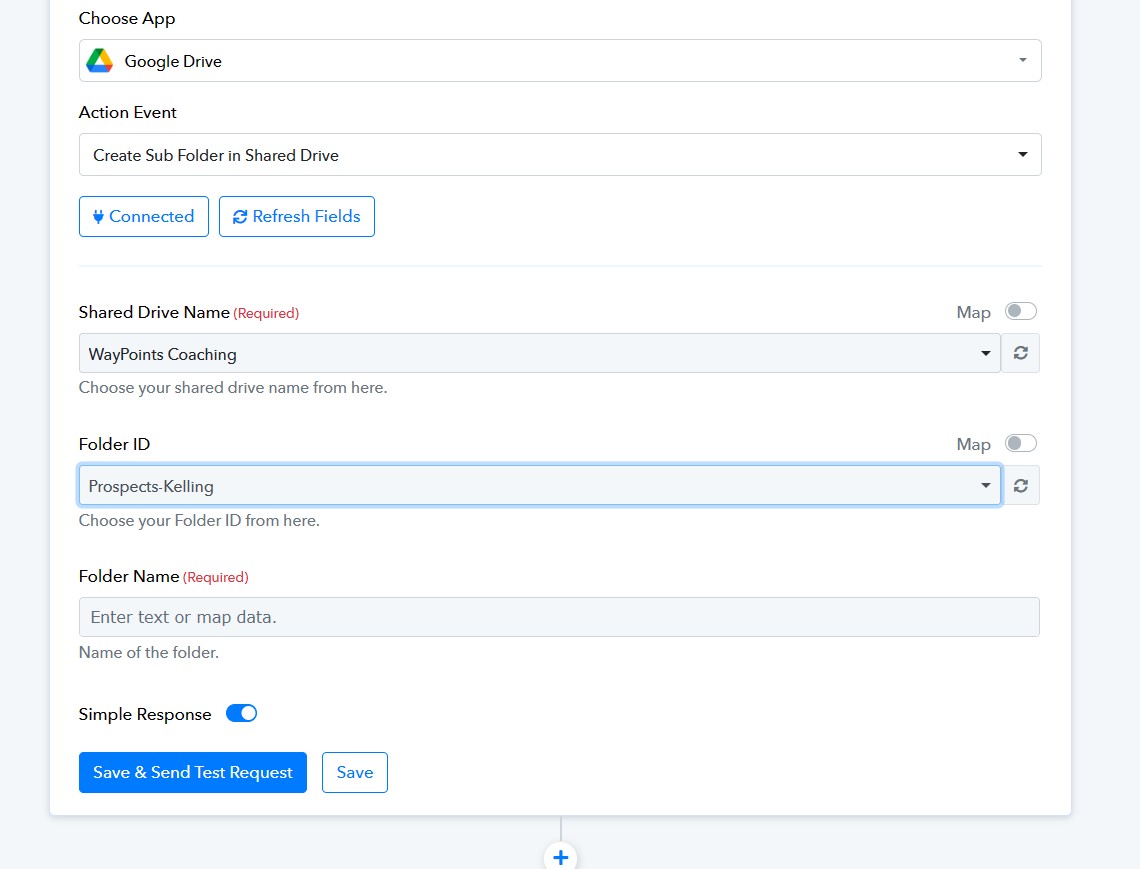The width and height of the screenshot is (1140, 869).
Task: Focus the Folder Name text field
Action: tap(559, 617)
